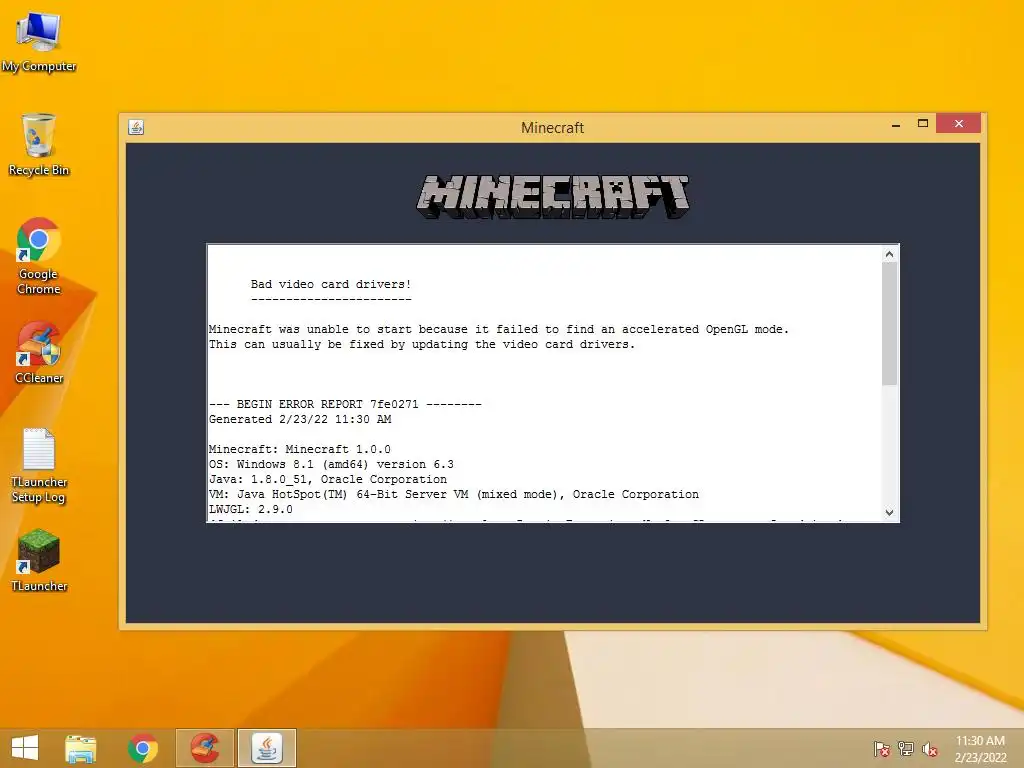Click the 'Java: 1.8.0_51' line
This screenshot has height=768, width=1024.
point(328,479)
